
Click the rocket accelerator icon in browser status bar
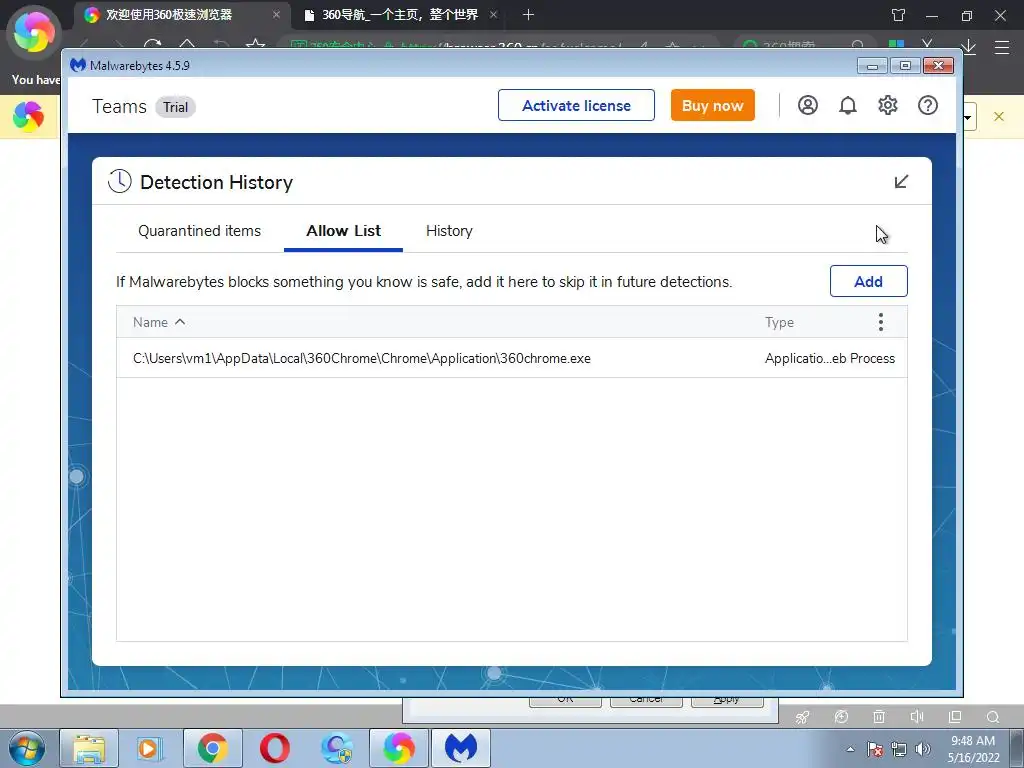[x=803, y=716]
